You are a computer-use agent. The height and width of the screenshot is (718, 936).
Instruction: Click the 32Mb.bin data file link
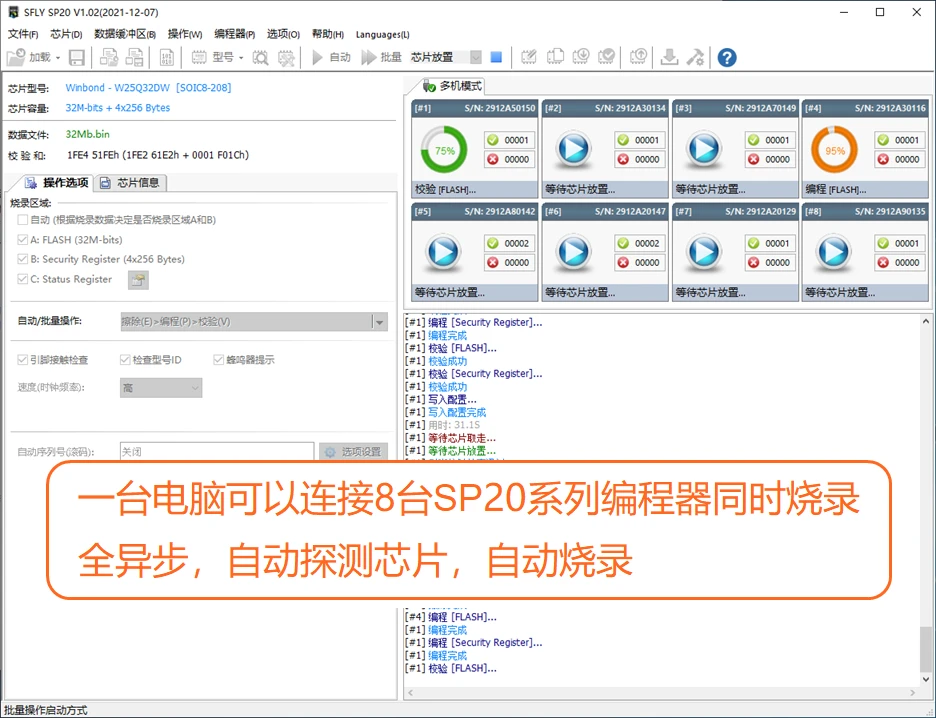pyautogui.click(x=87, y=134)
